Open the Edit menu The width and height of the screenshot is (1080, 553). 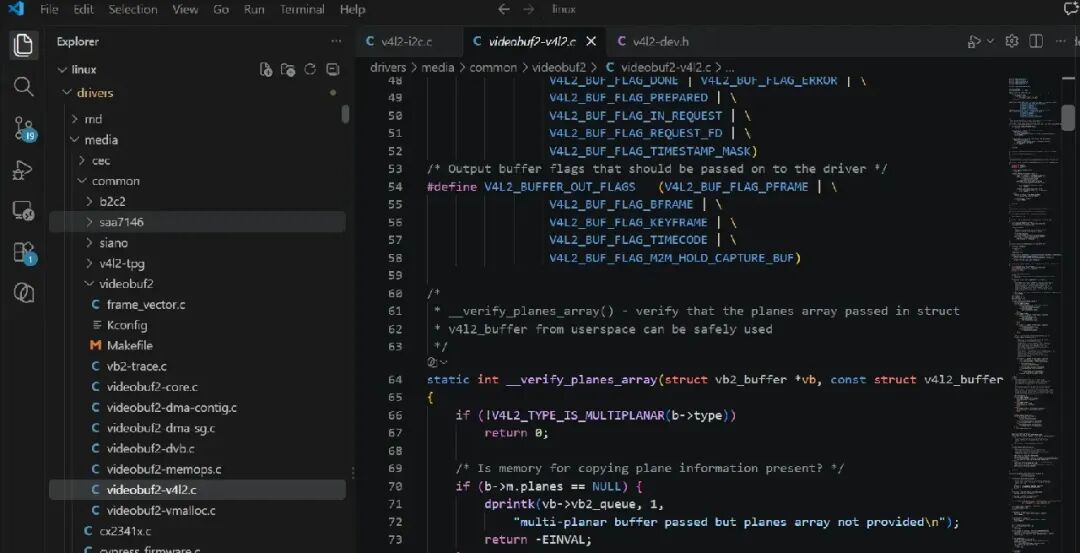coord(83,10)
